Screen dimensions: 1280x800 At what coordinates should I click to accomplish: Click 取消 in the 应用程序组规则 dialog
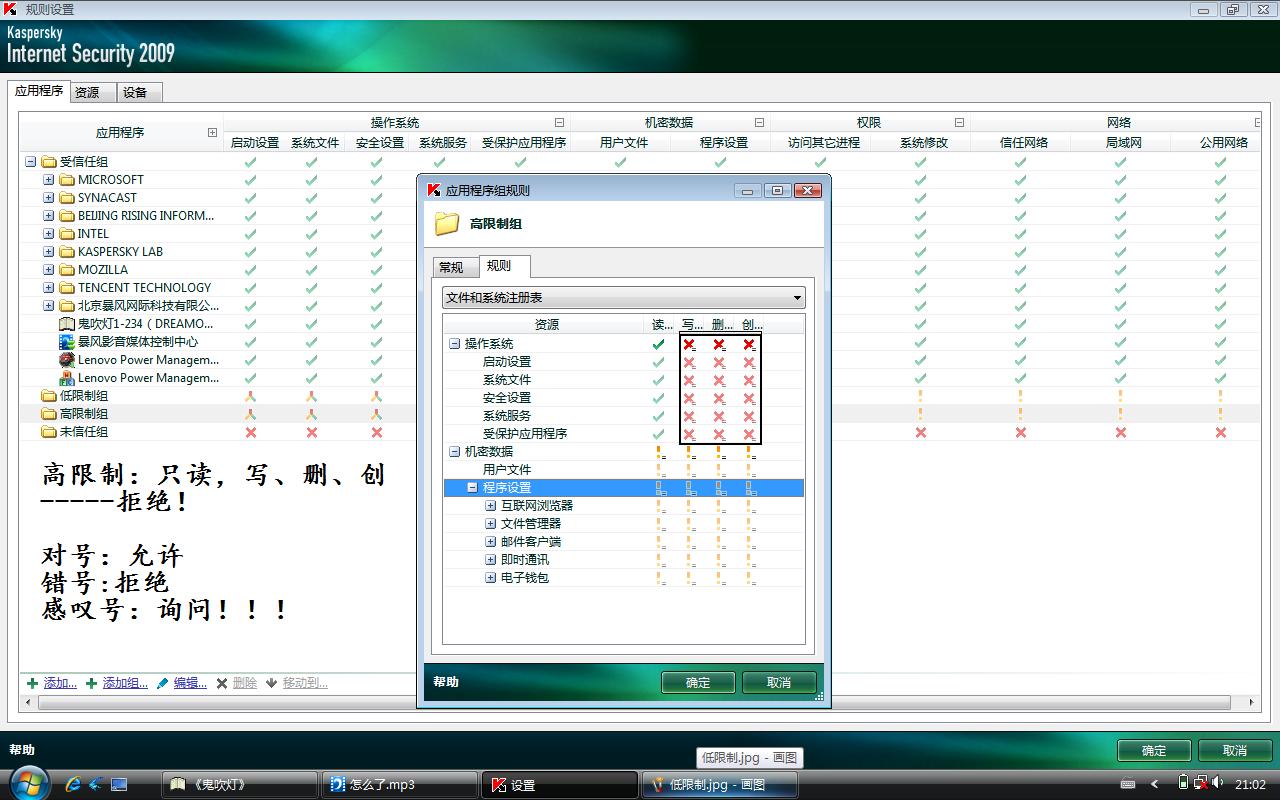tap(779, 683)
